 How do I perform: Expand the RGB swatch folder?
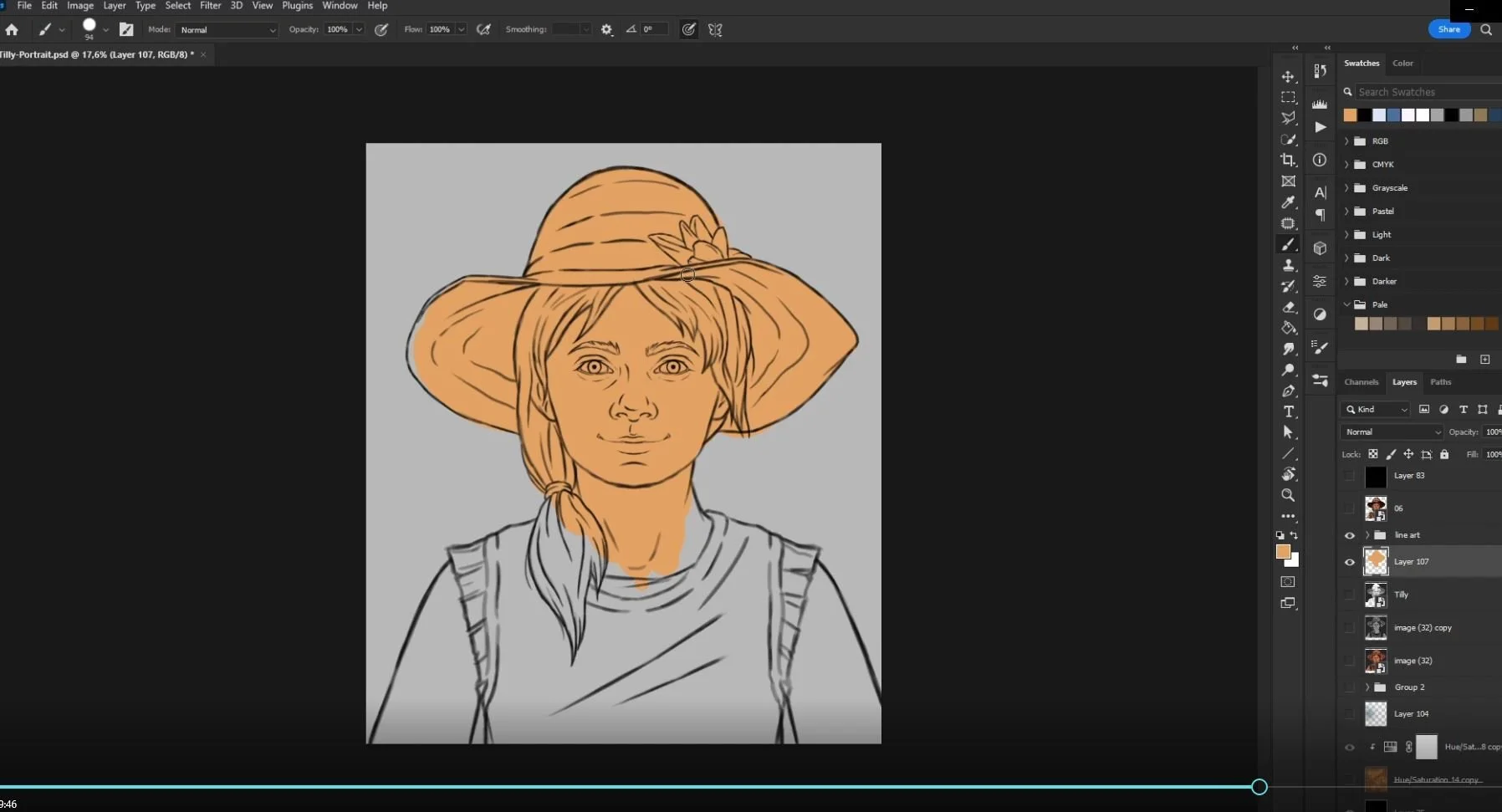pyautogui.click(x=1346, y=141)
